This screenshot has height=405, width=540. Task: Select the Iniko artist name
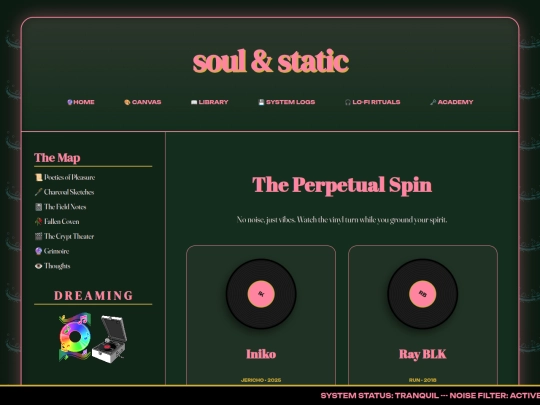pos(261,354)
